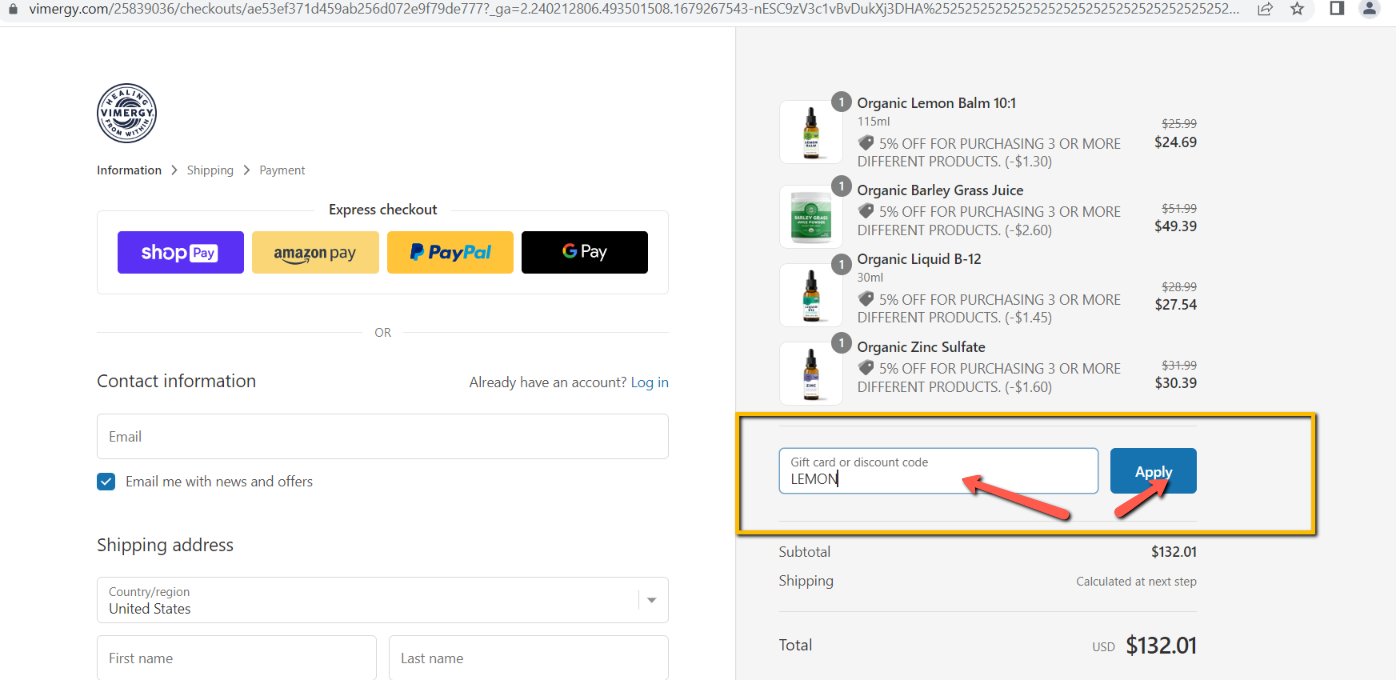
Task: Pay with PayPal express checkout
Action: click(x=450, y=252)
